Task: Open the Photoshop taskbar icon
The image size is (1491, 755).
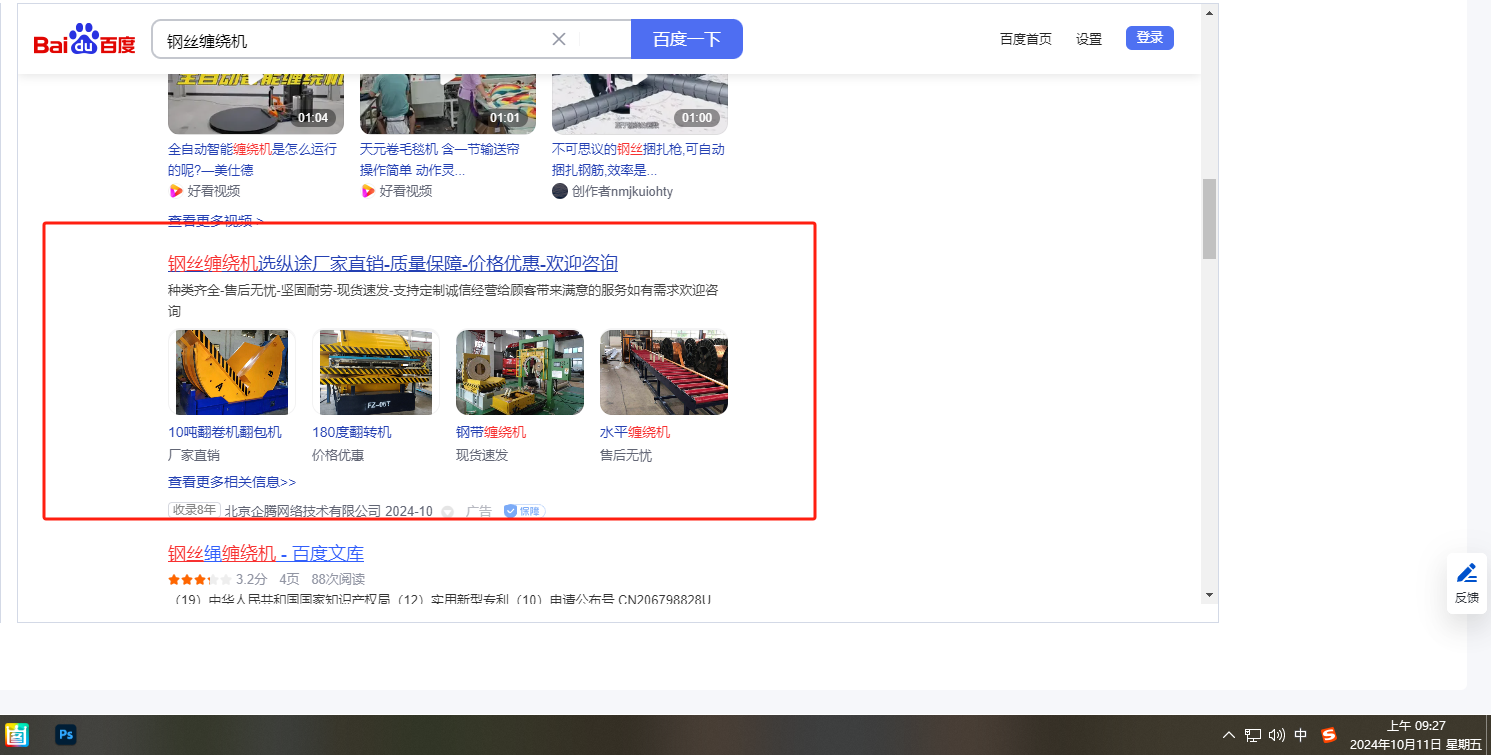Action: click(66, 735)
